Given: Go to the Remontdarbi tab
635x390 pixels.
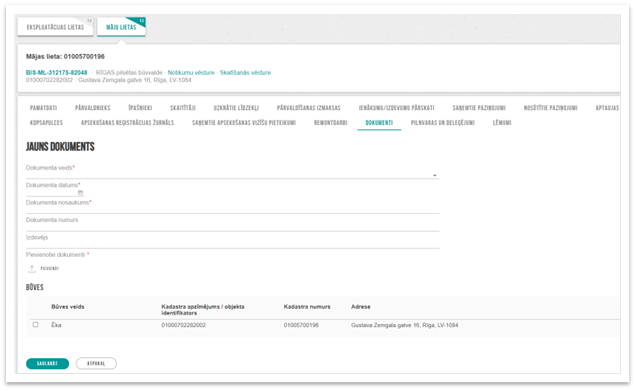Looking at the screenshot, I should point(330,123).
